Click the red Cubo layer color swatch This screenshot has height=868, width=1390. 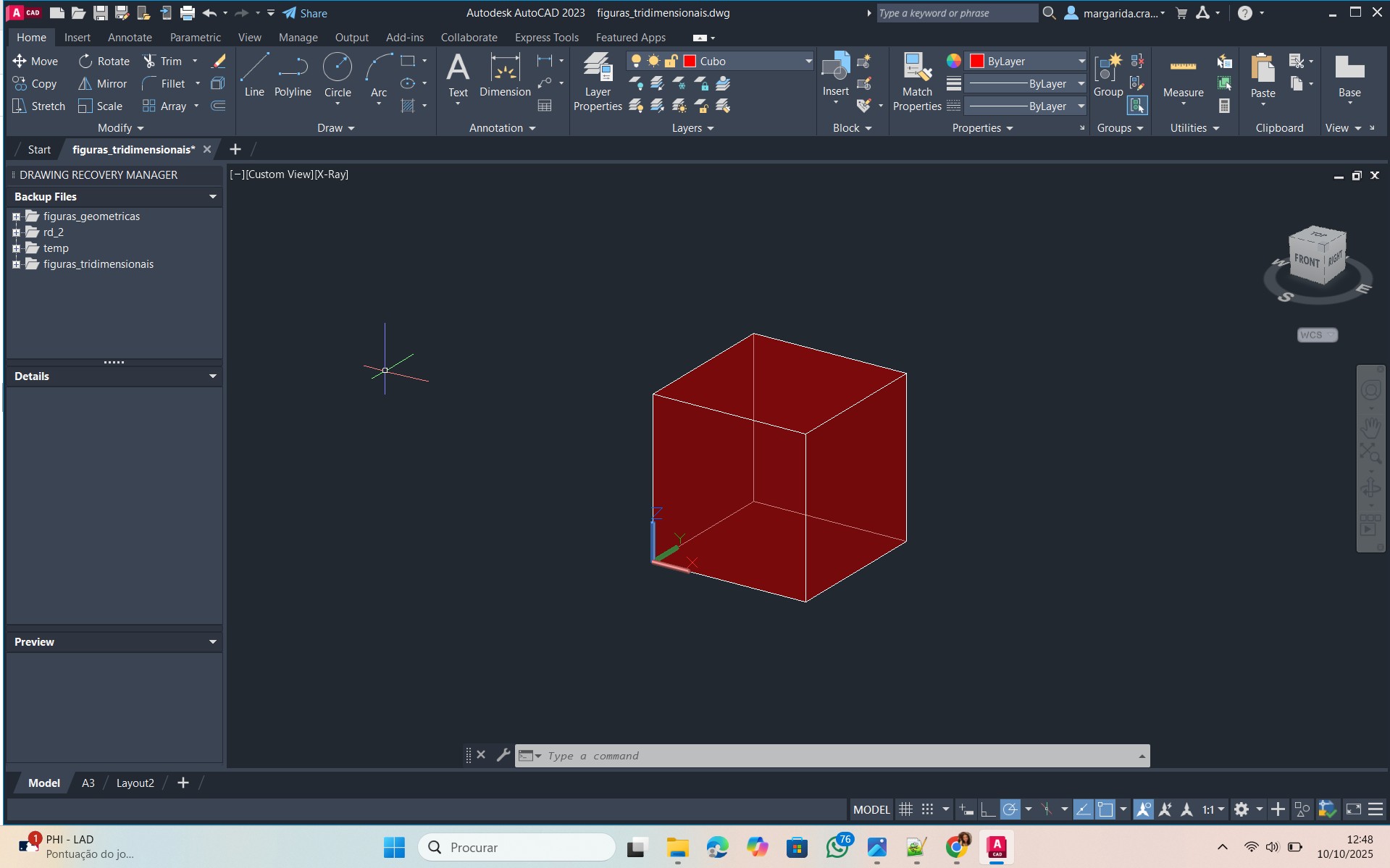tap(690, 62)
